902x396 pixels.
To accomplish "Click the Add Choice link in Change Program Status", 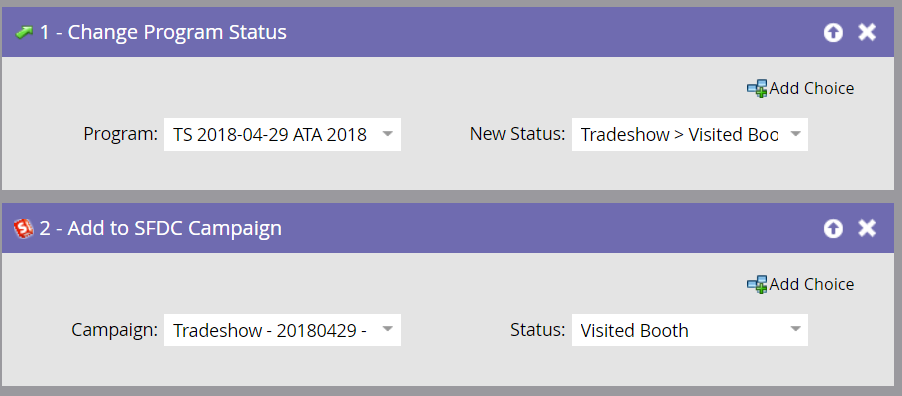I will click(x=812, y=89).
